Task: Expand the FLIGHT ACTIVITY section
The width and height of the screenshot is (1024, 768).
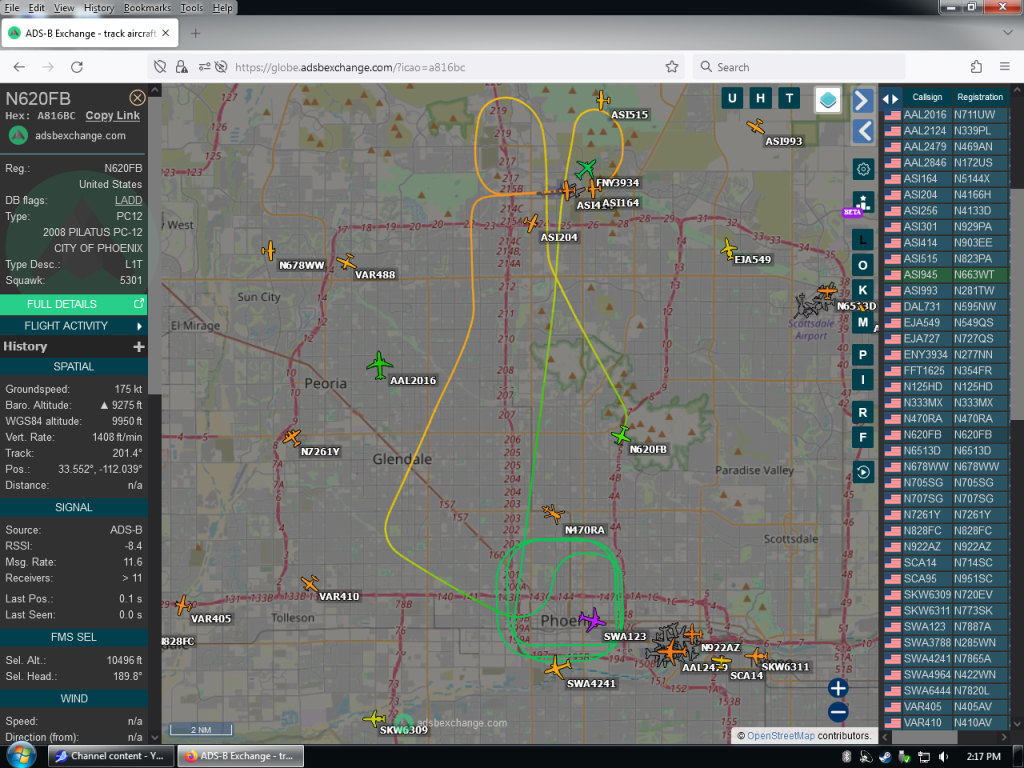Action: (x=74, y=326)
